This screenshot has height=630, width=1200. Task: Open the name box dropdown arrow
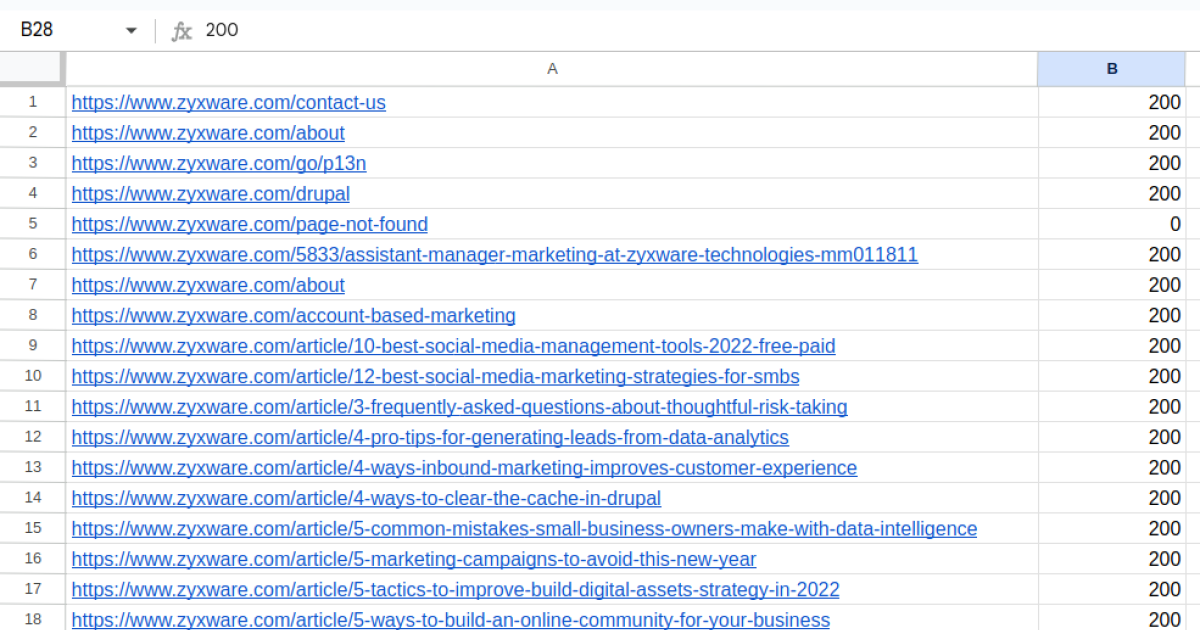click(130, 30)
